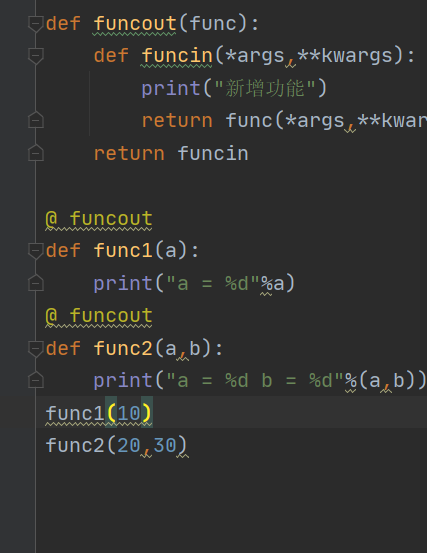Collapse the funcout function fold marker
427x553 pixels.
pos(36,24)
